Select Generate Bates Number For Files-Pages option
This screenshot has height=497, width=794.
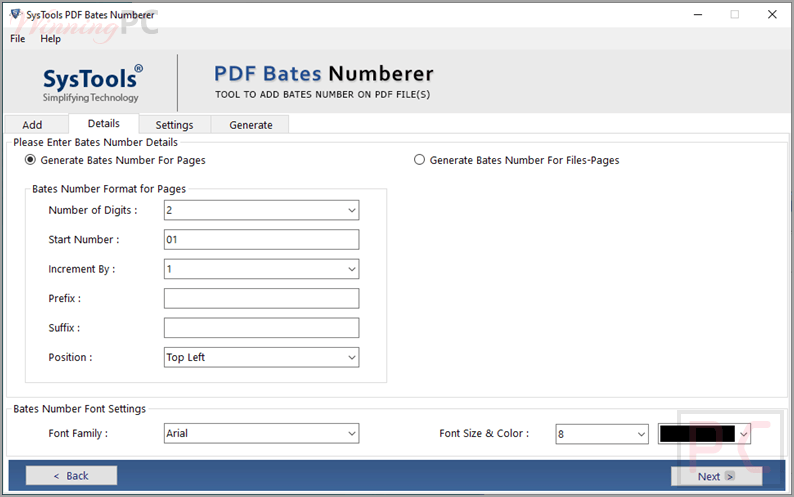pos(517,160)
